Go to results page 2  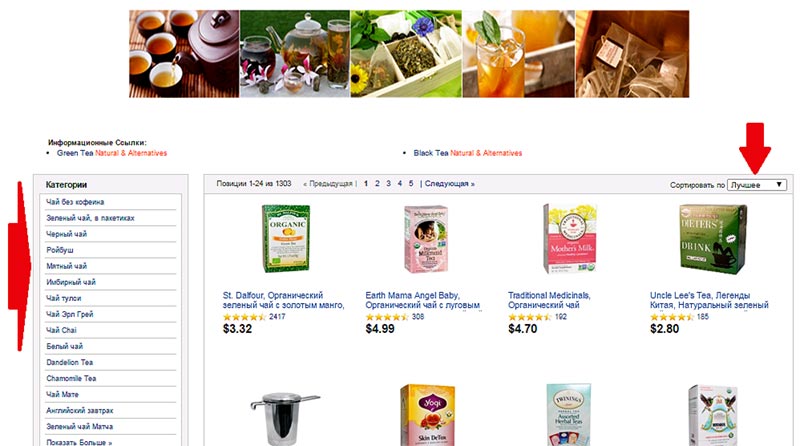click(377, 184)
